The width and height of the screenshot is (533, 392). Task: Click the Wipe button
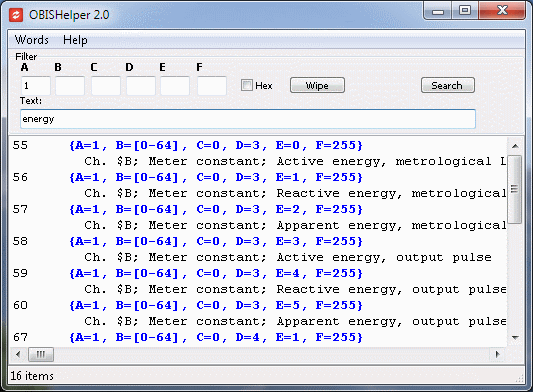tap(317, 85)
